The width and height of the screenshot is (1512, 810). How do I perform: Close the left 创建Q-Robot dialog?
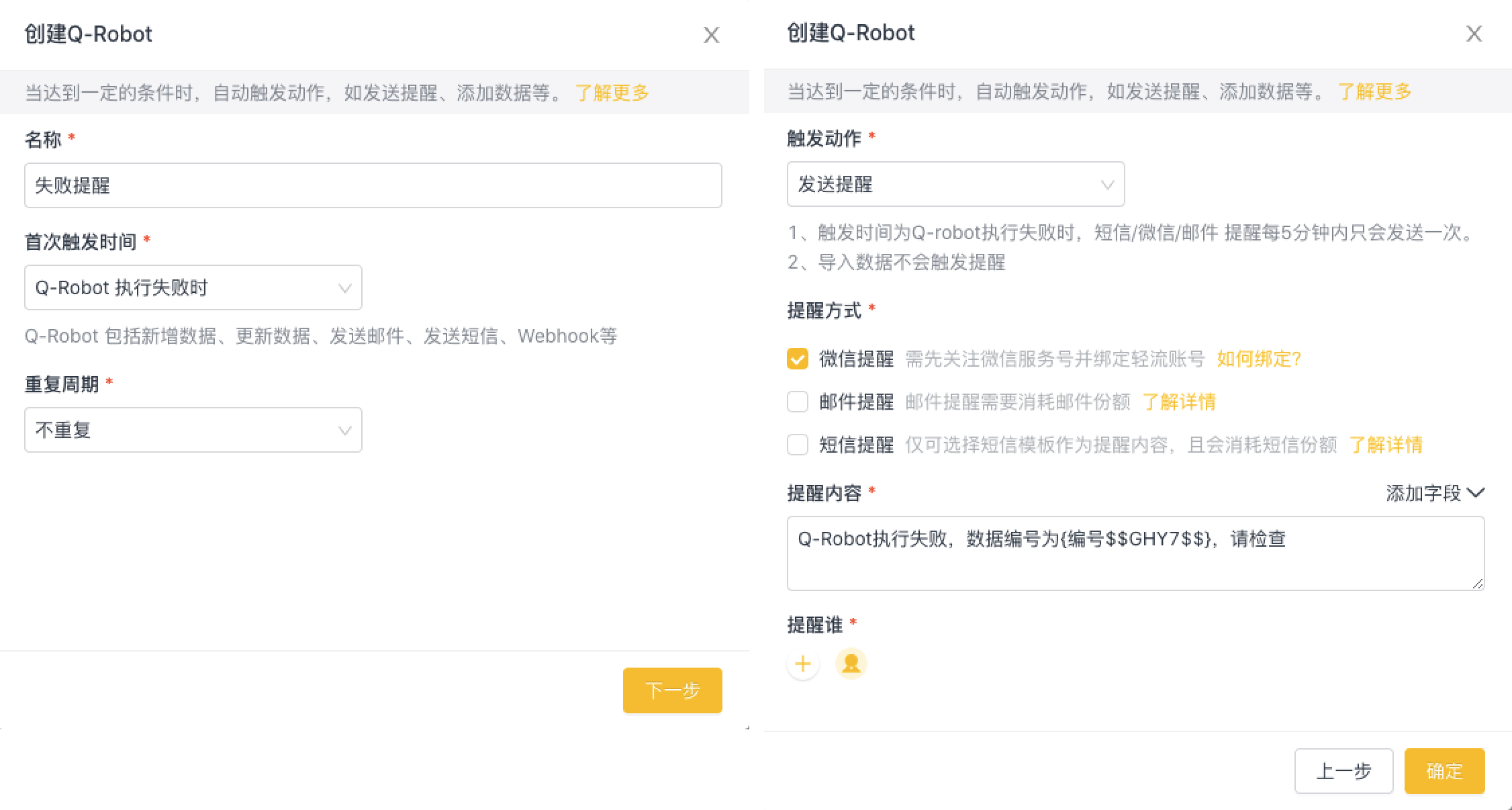point(711,35)
